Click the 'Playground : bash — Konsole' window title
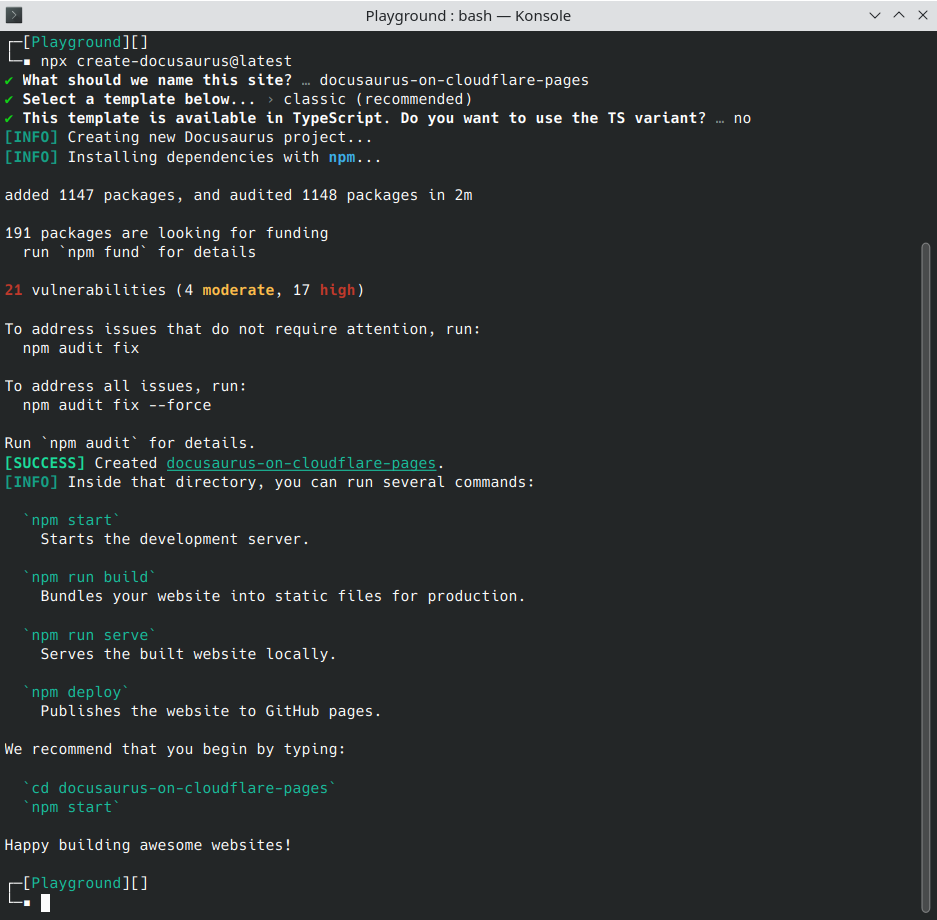The height and width of the screenshot is (920, 937). click(468, 15)
